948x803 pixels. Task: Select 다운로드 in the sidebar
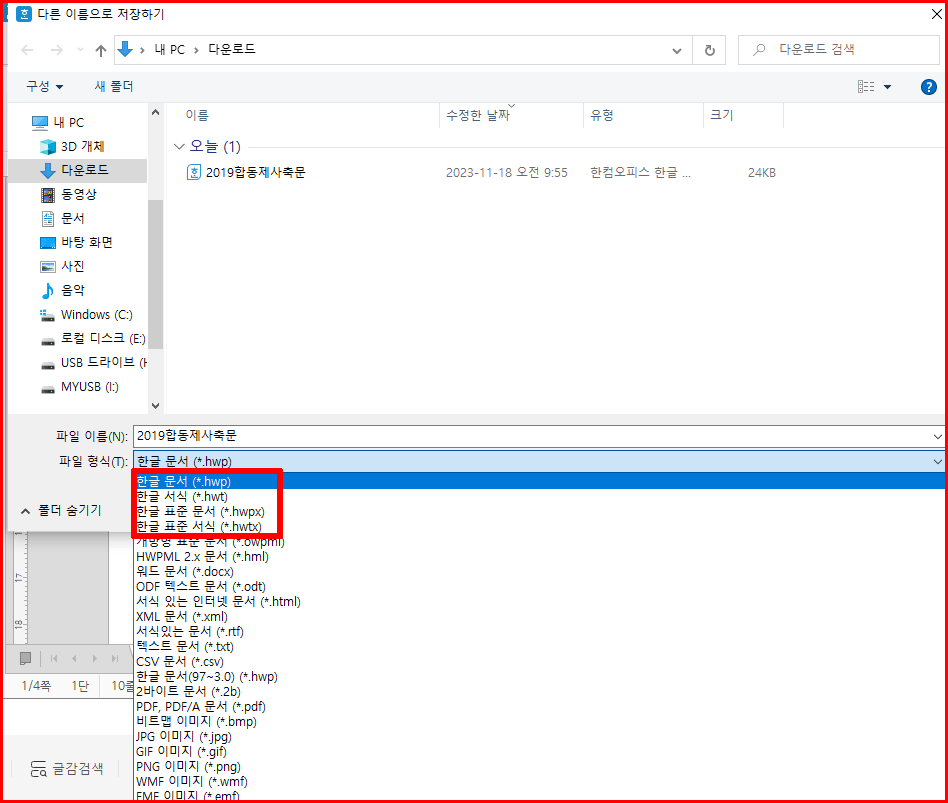tap(77, 171)
